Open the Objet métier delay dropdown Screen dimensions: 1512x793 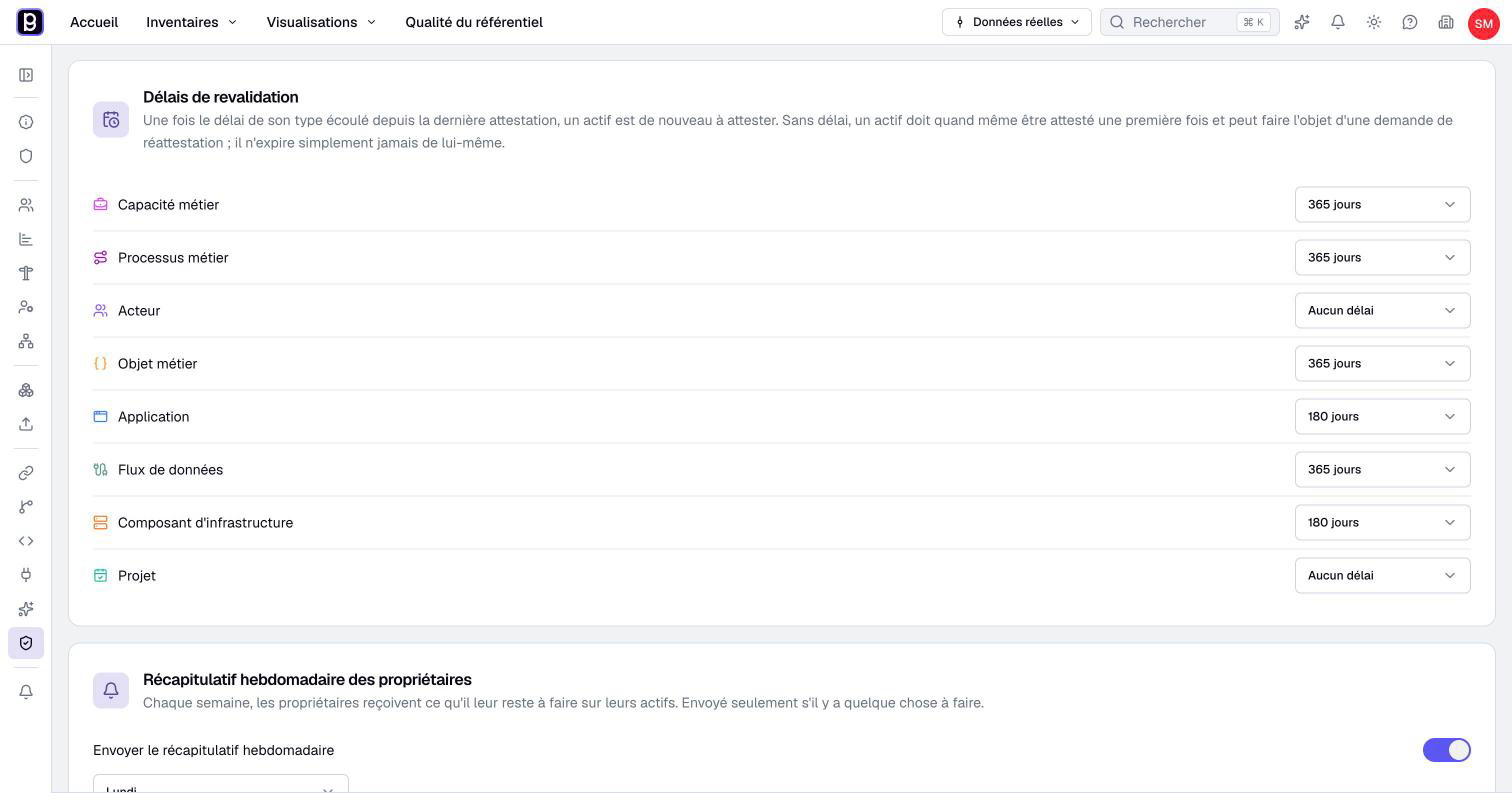pyautogui.click(x=1382, y=364)
